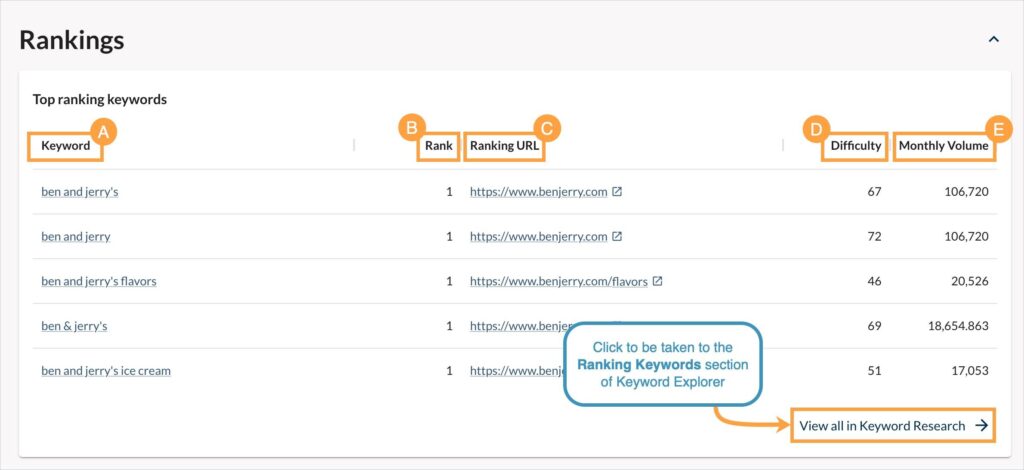Open "ben and jerry's ice cream" keyword
Image resolution: width=1024 pixels, height=470 pixels.
click(x=106, y=371)
